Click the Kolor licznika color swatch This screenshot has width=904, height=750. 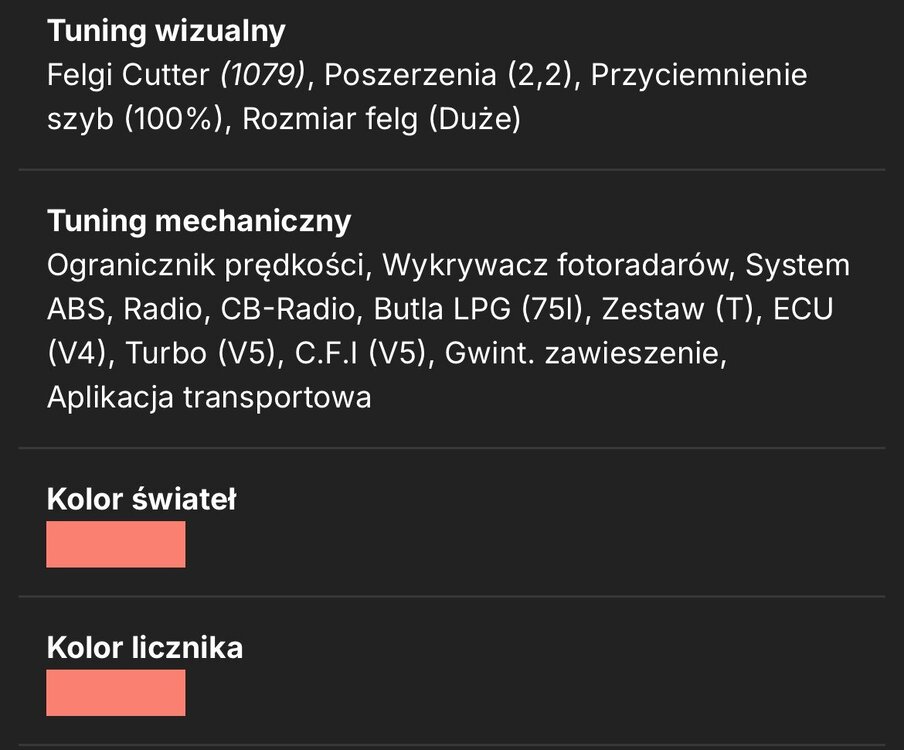point(116,692)
